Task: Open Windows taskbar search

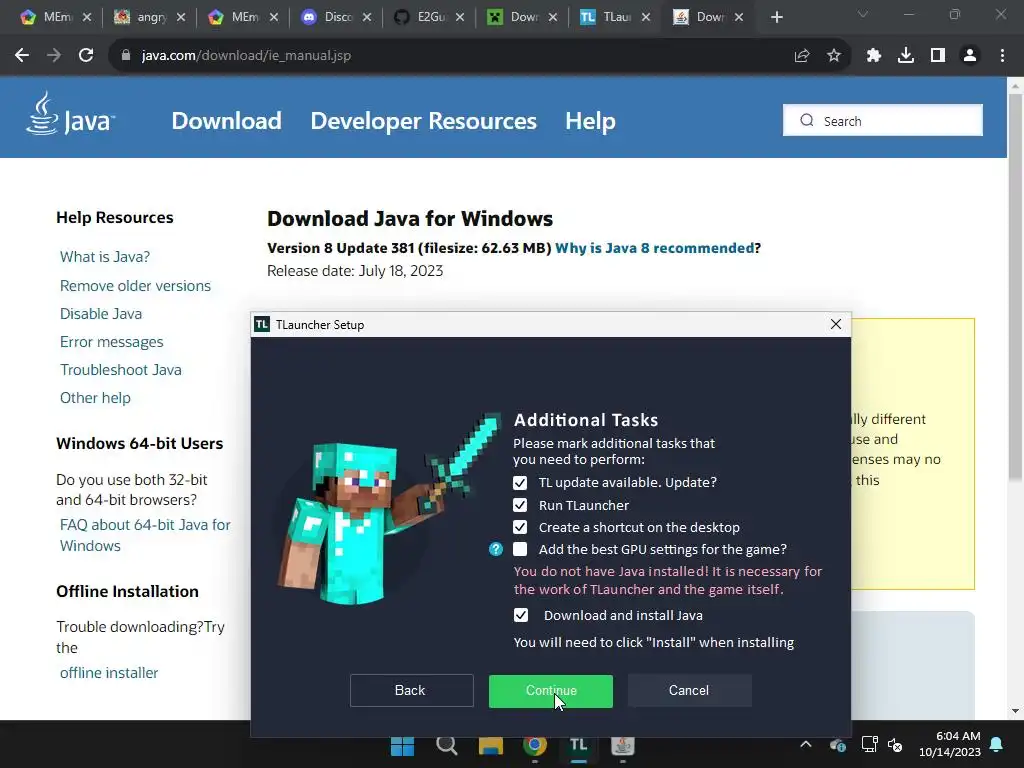Action: (x=447, y=745)
